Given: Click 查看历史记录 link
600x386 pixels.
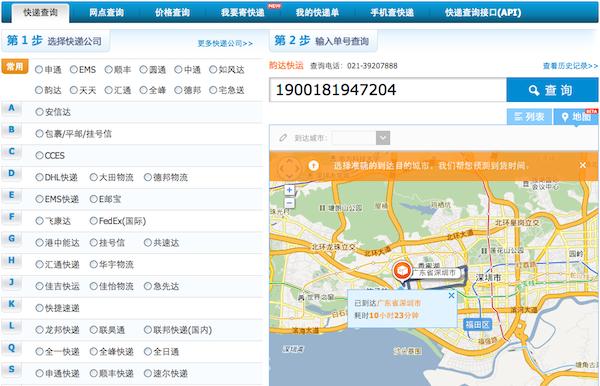Looking at the screenshot, I should click(570, 66).
